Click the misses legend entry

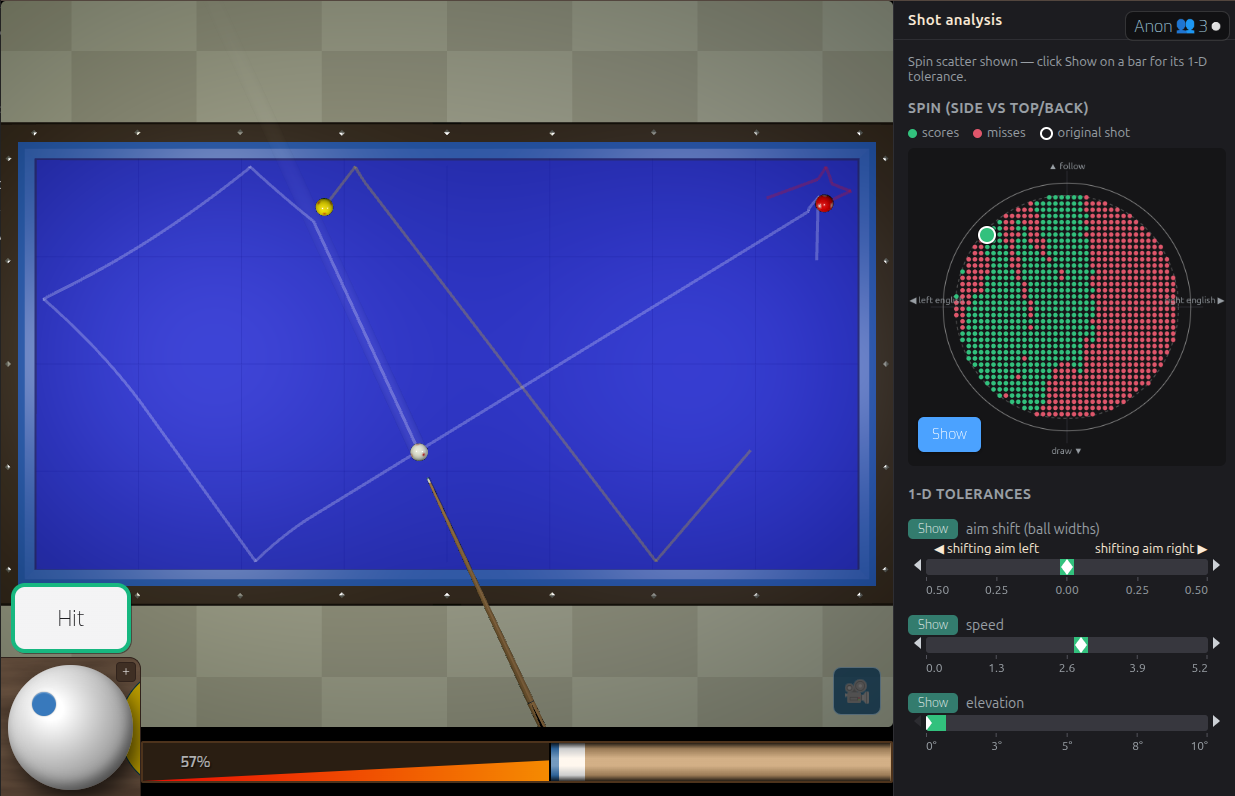coord(999,133)
